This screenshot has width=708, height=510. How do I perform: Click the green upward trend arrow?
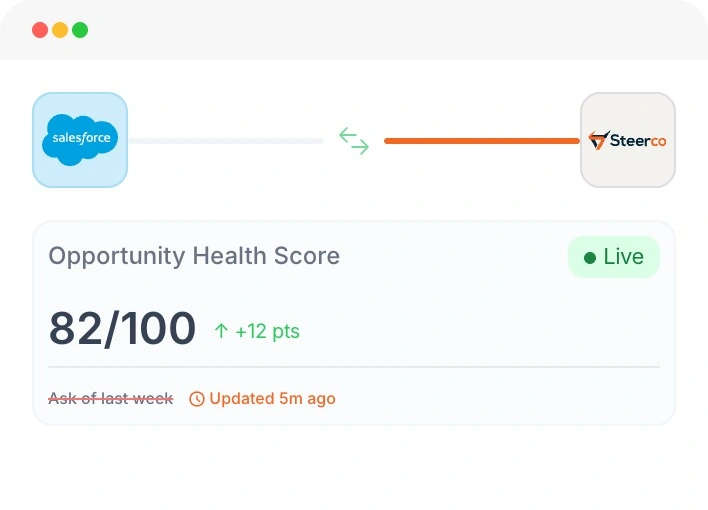pyautogui.click(x=221, y=331)
